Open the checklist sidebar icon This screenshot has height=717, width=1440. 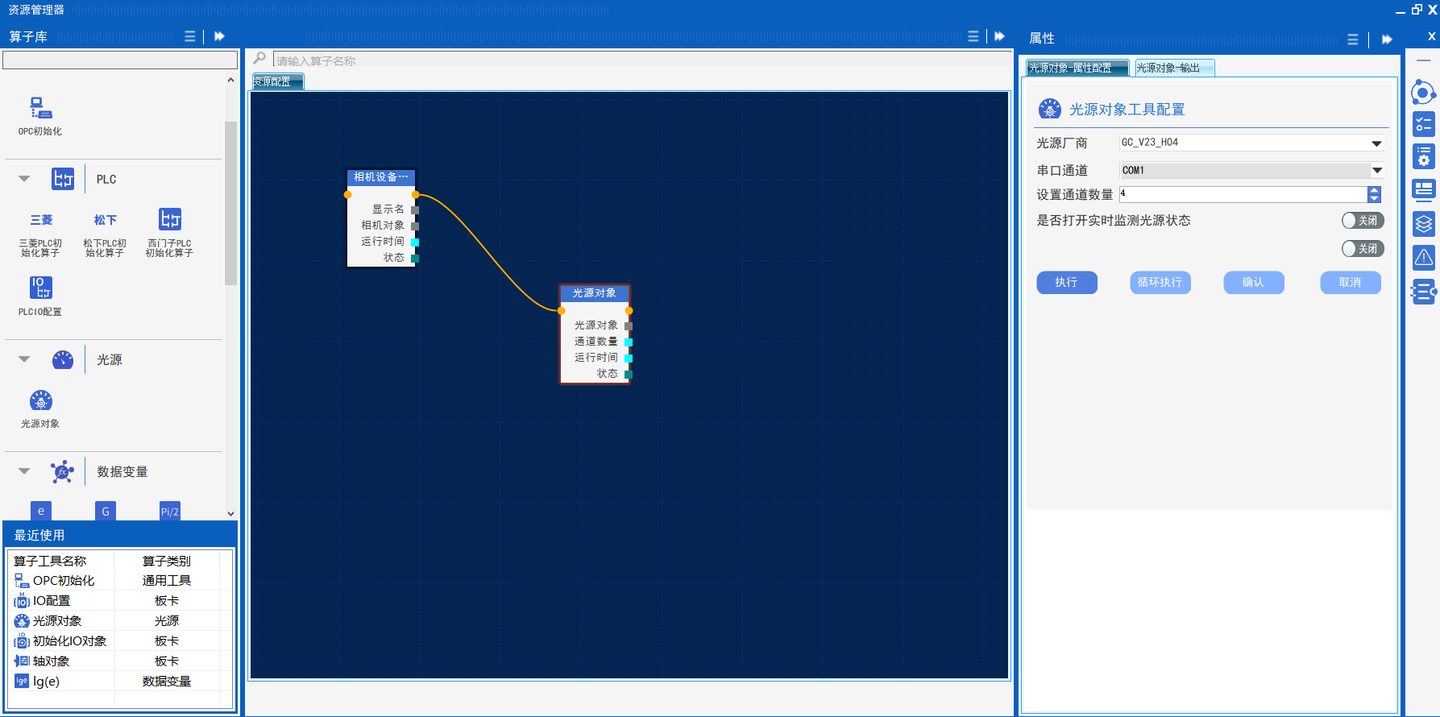[x=1423, y=124]
